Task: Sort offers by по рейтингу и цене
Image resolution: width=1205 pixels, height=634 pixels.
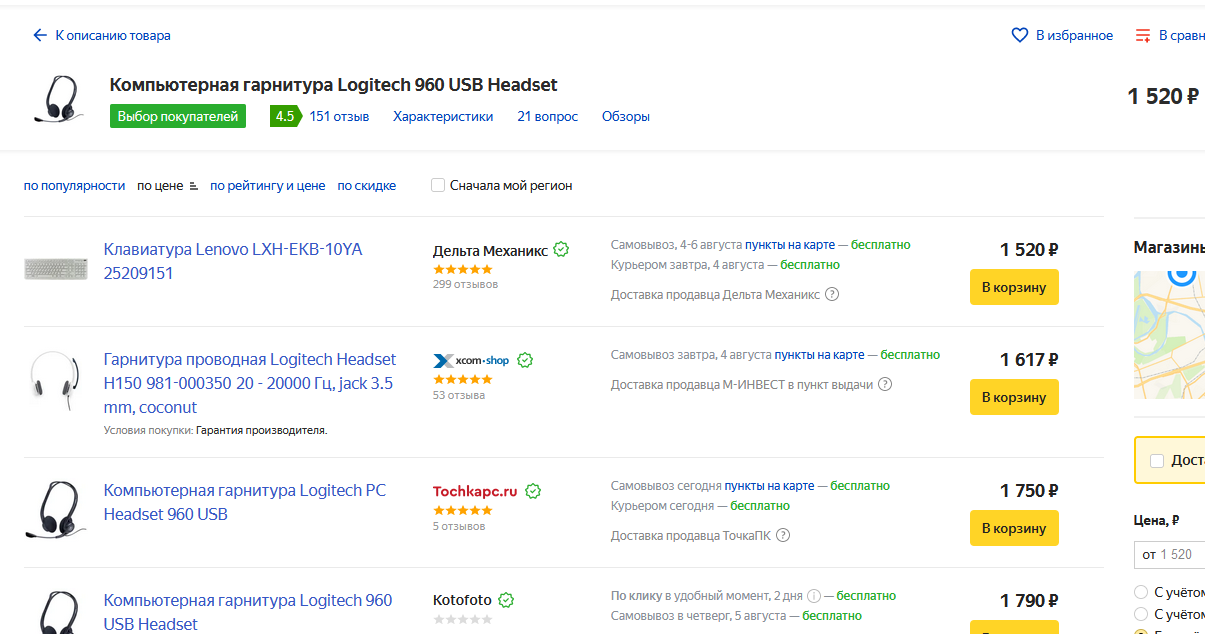Action: click(x=267, y=185)
